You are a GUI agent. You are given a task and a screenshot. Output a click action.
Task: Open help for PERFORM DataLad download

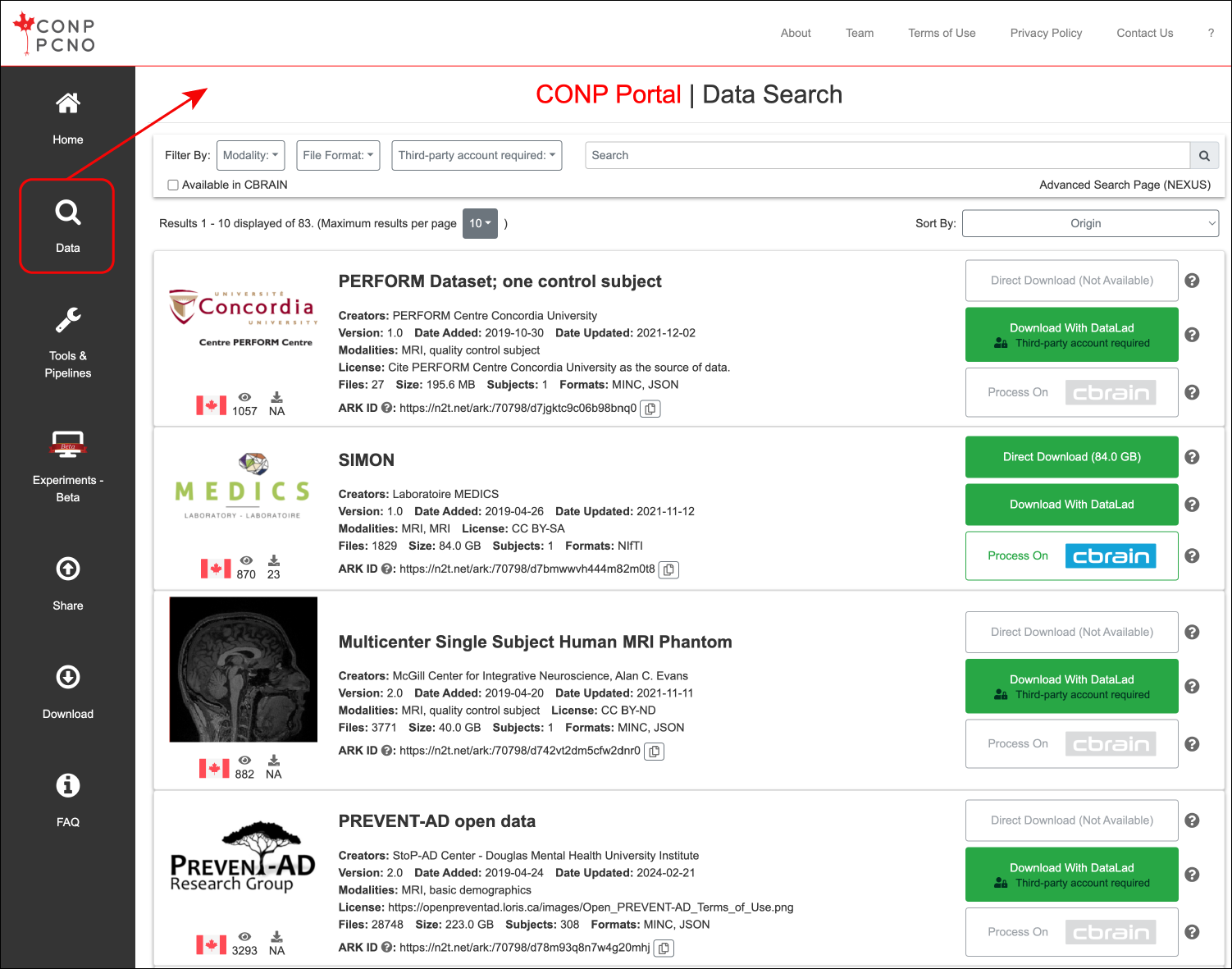pyautogui.click(x=1193, y=335)
